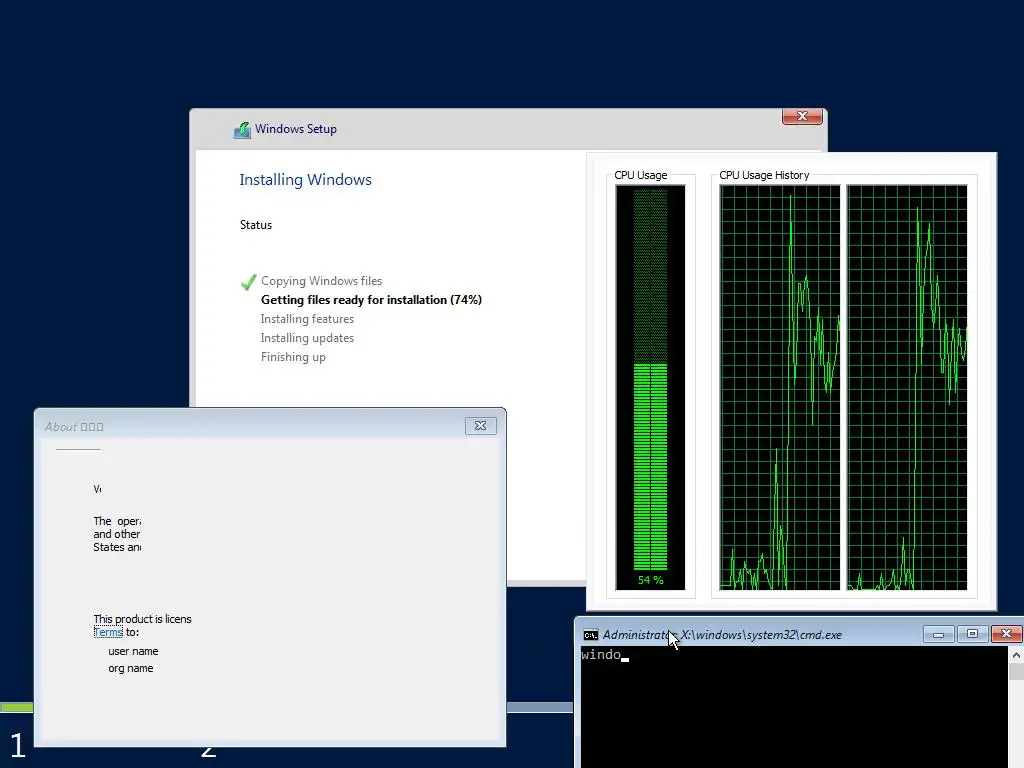1024x768 pixels.
Task: Click the cmd.exe title bar text
Action: tap(722, 635)
